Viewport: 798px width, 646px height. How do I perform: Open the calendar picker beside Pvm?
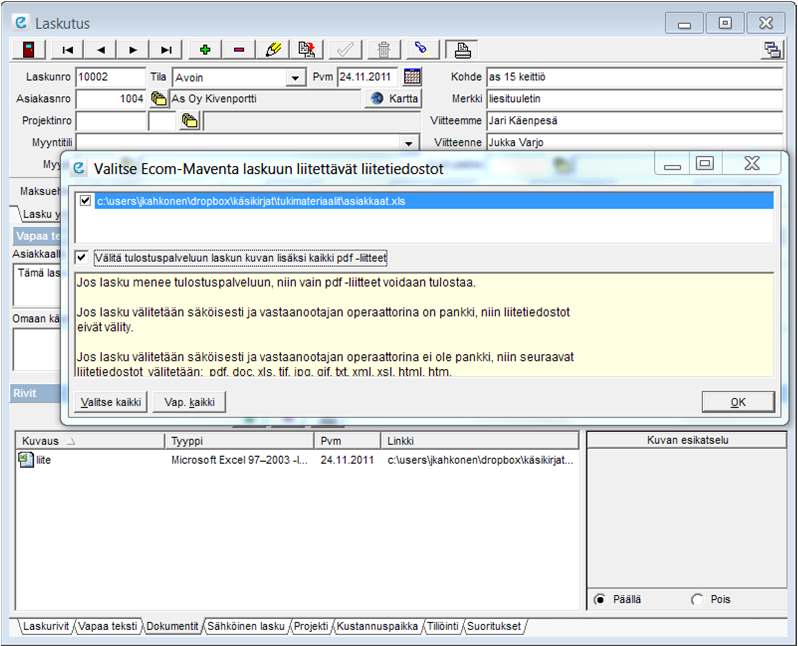412,77
